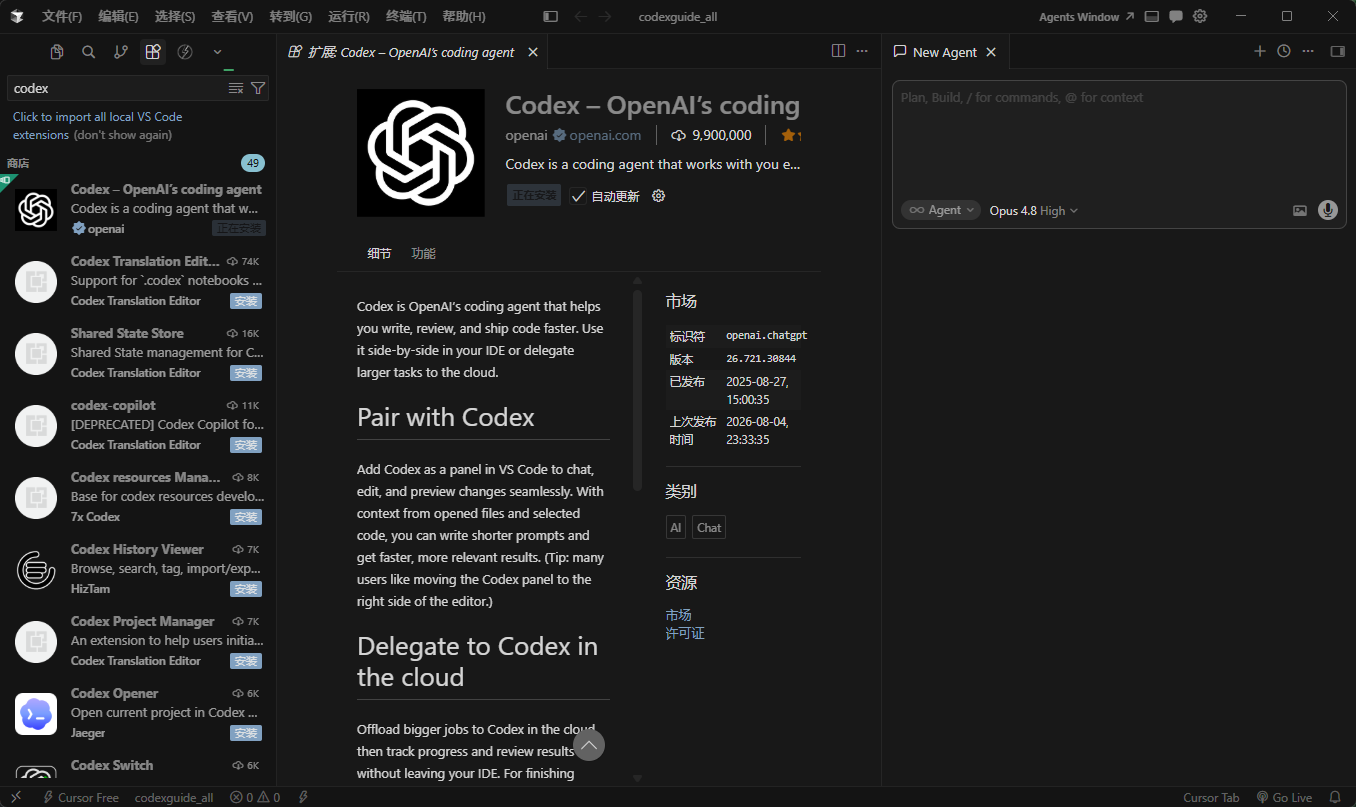Viewport: 1356px width, 807px height.
Task: Open the Opus 4.8 High model dropdown
Action: tap(1034, 210)
